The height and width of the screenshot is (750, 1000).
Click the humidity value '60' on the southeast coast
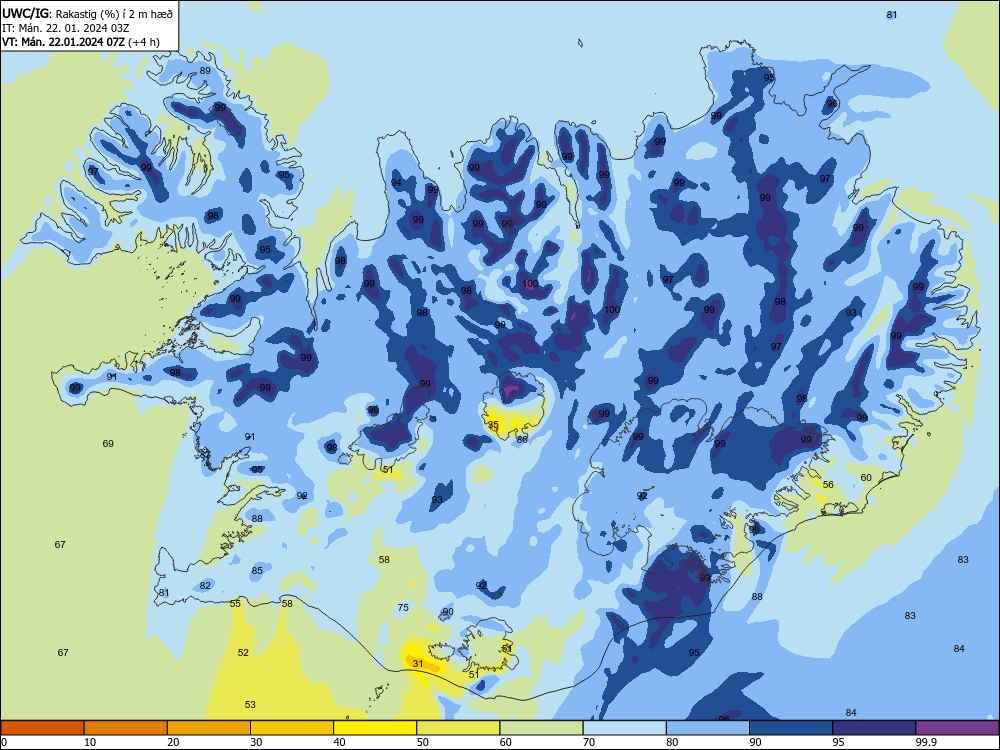pyautogui.click(x=866, y=478)
